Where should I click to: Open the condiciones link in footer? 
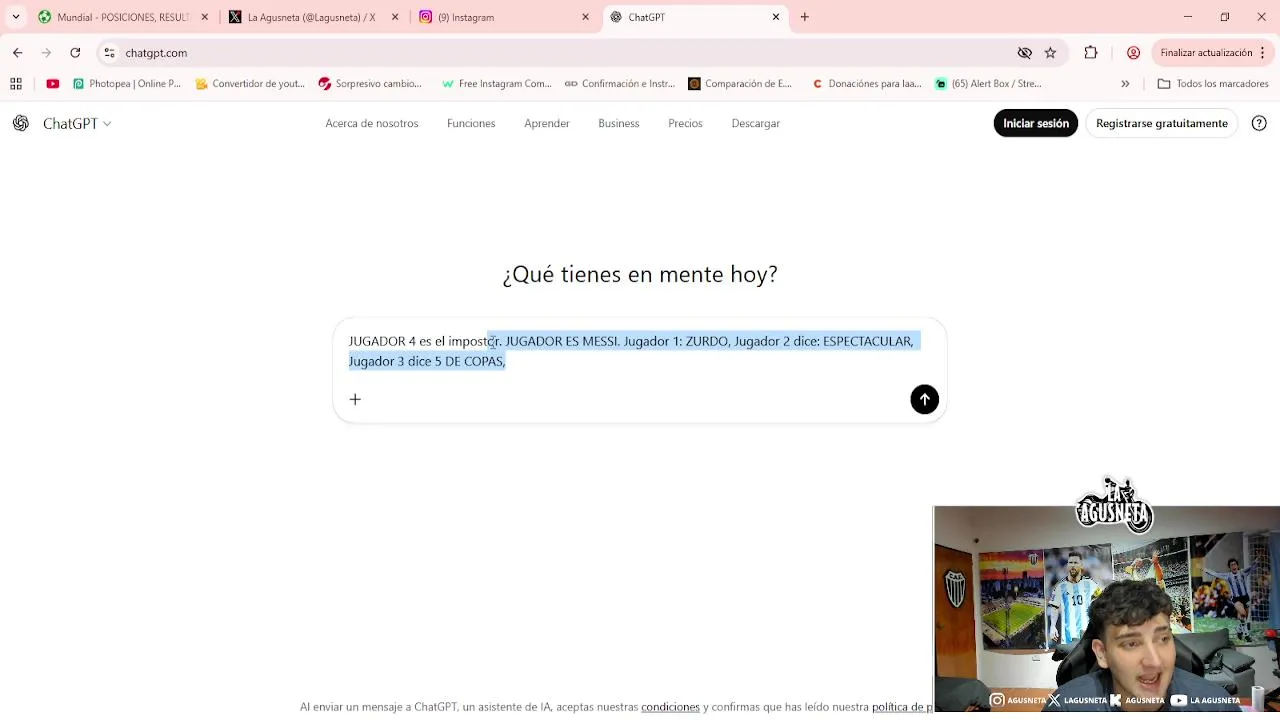[x=670, y=707]
